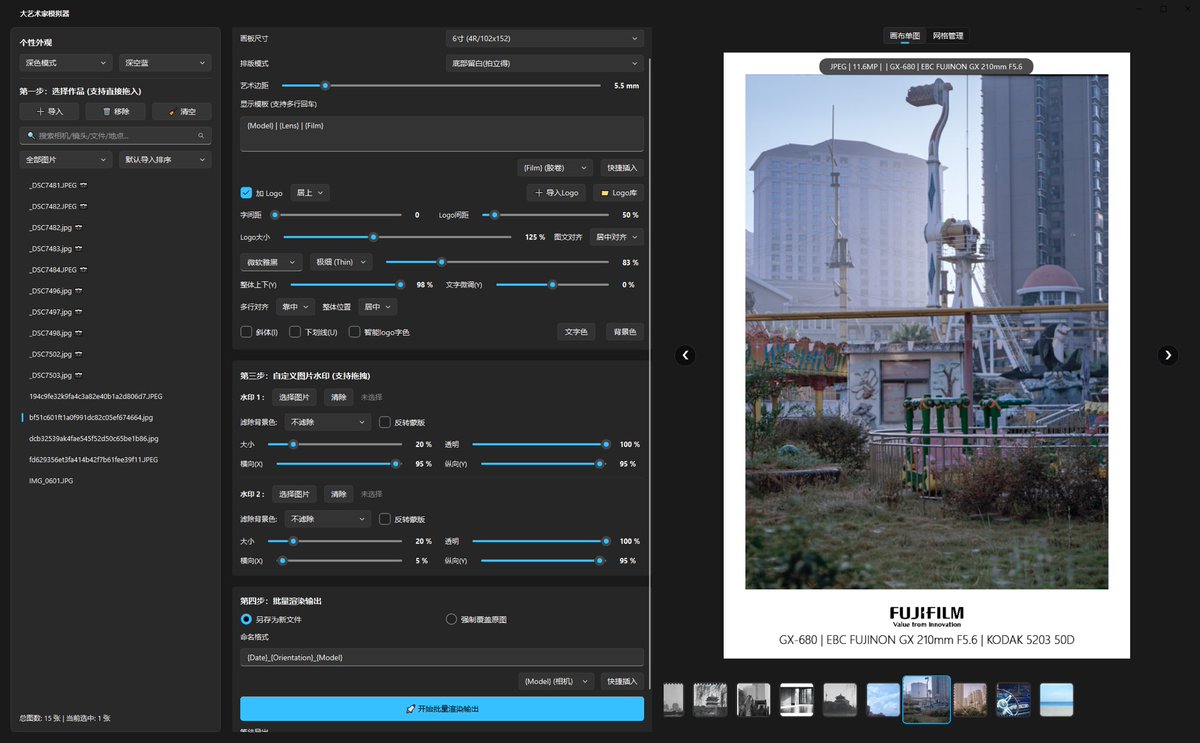Open the 微软雅黑 font dropdown
The height and width of the screenshot is (743, 1200).
[272, 262]
